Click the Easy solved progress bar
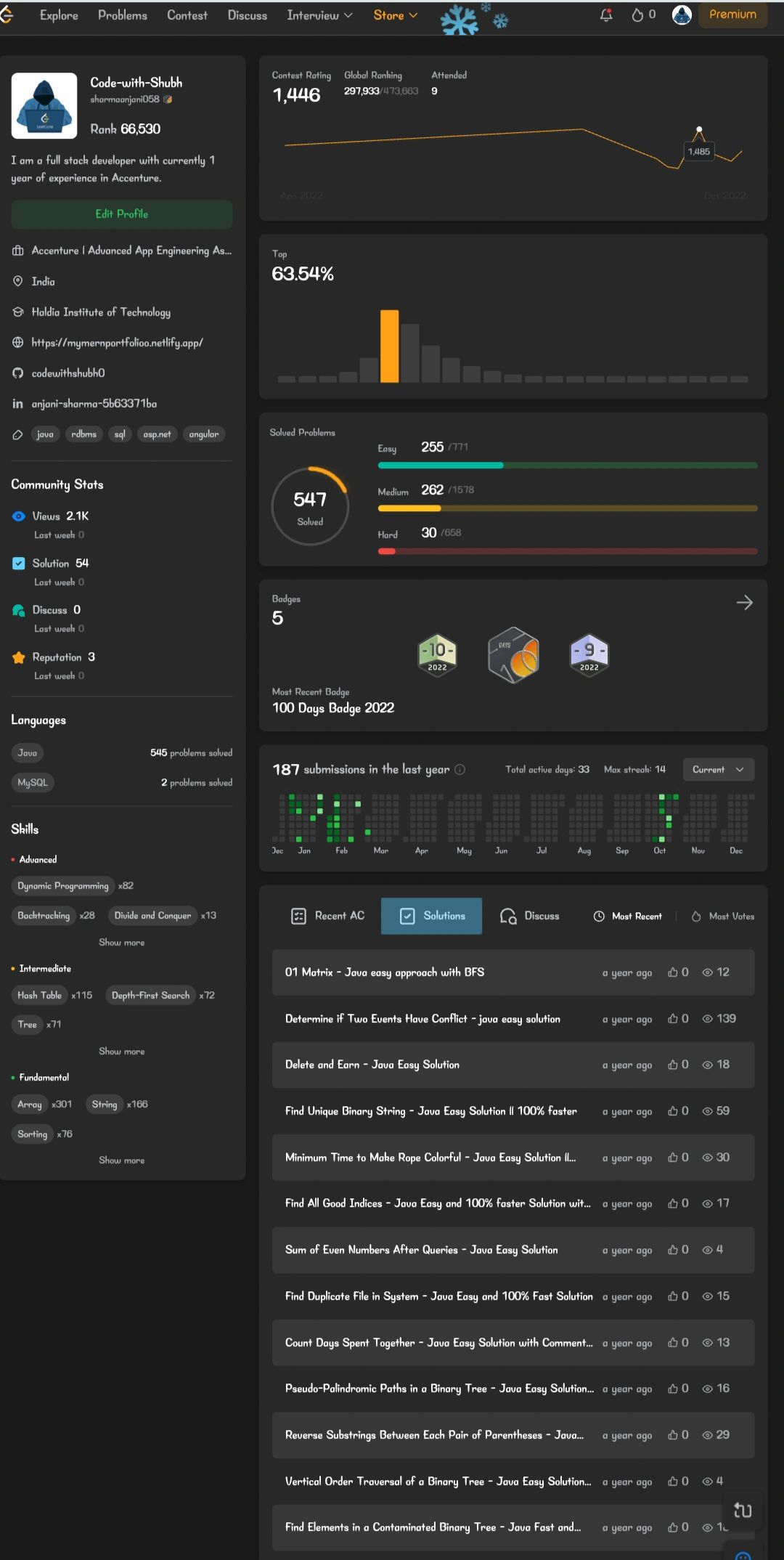This screenshot has width=784, height=1560. point(568,466)
